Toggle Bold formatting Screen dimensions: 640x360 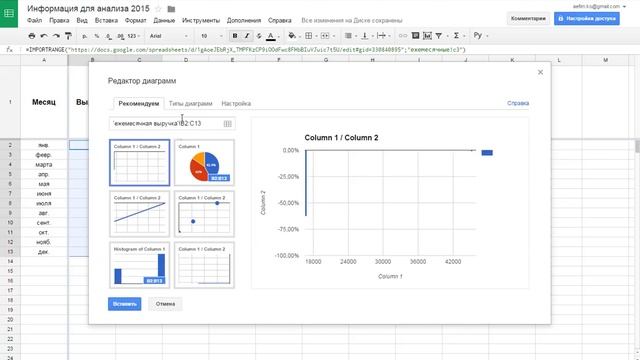click(x=235, y=36)
